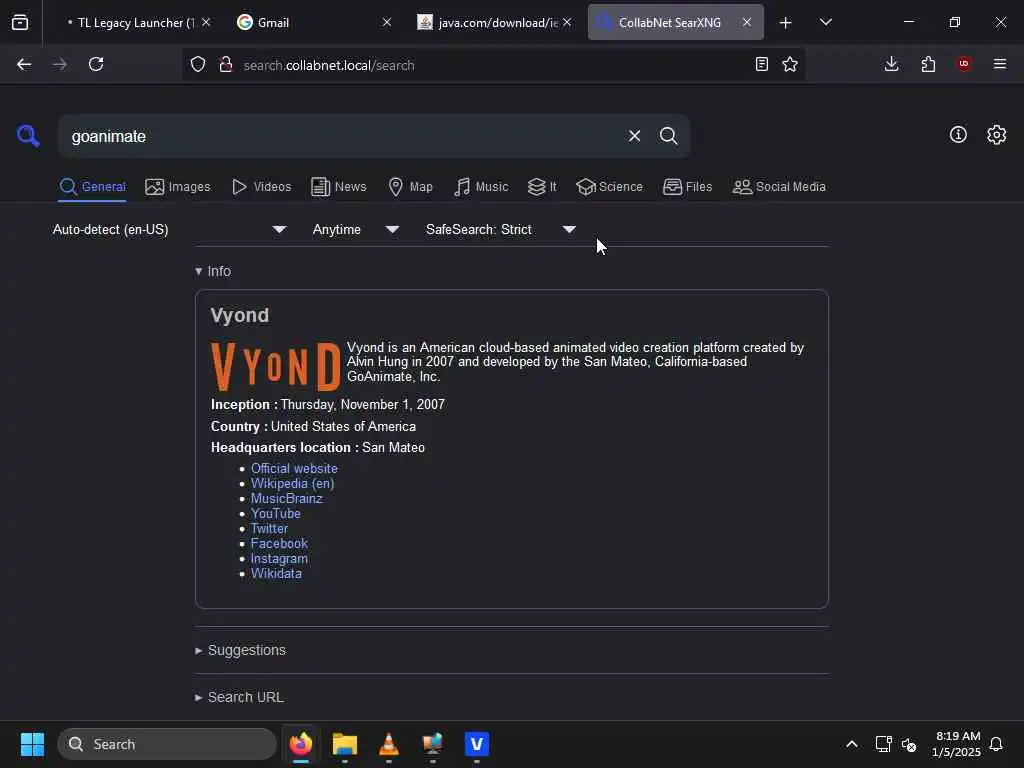The width and height of the screenshot is (1024, 768).
Task: Click the browser address bar URL
Action: click(328, 65)
